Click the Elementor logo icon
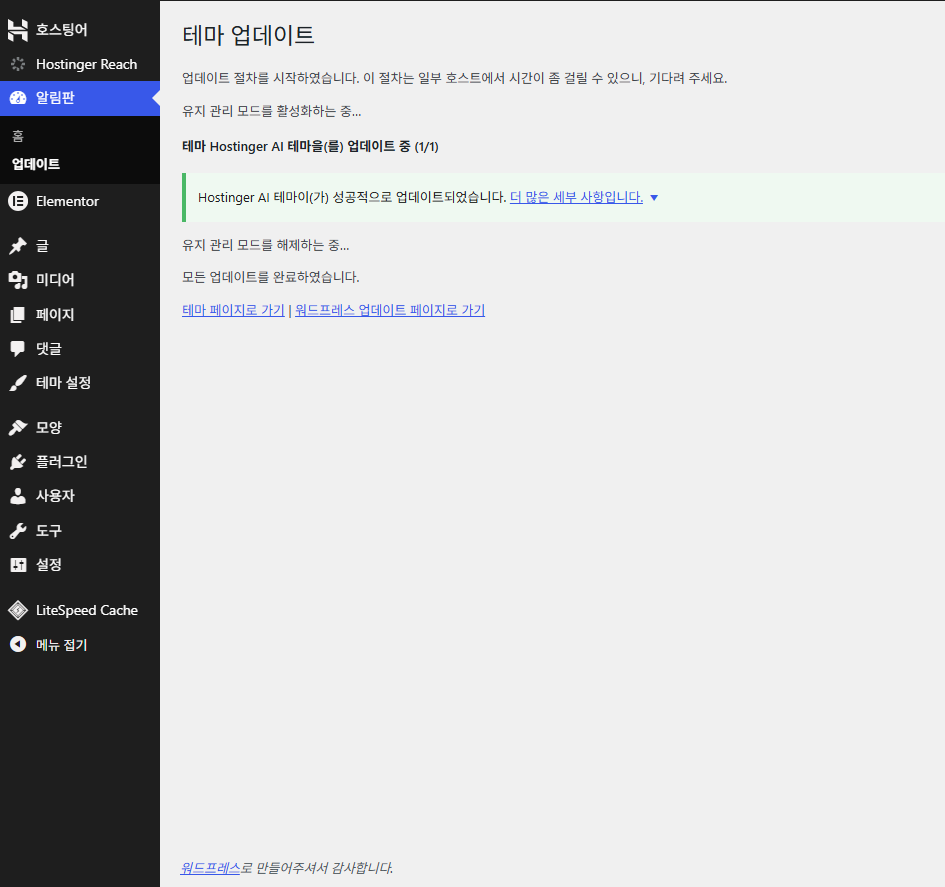Viewport: 945px width, 887px height. [18, 201]
